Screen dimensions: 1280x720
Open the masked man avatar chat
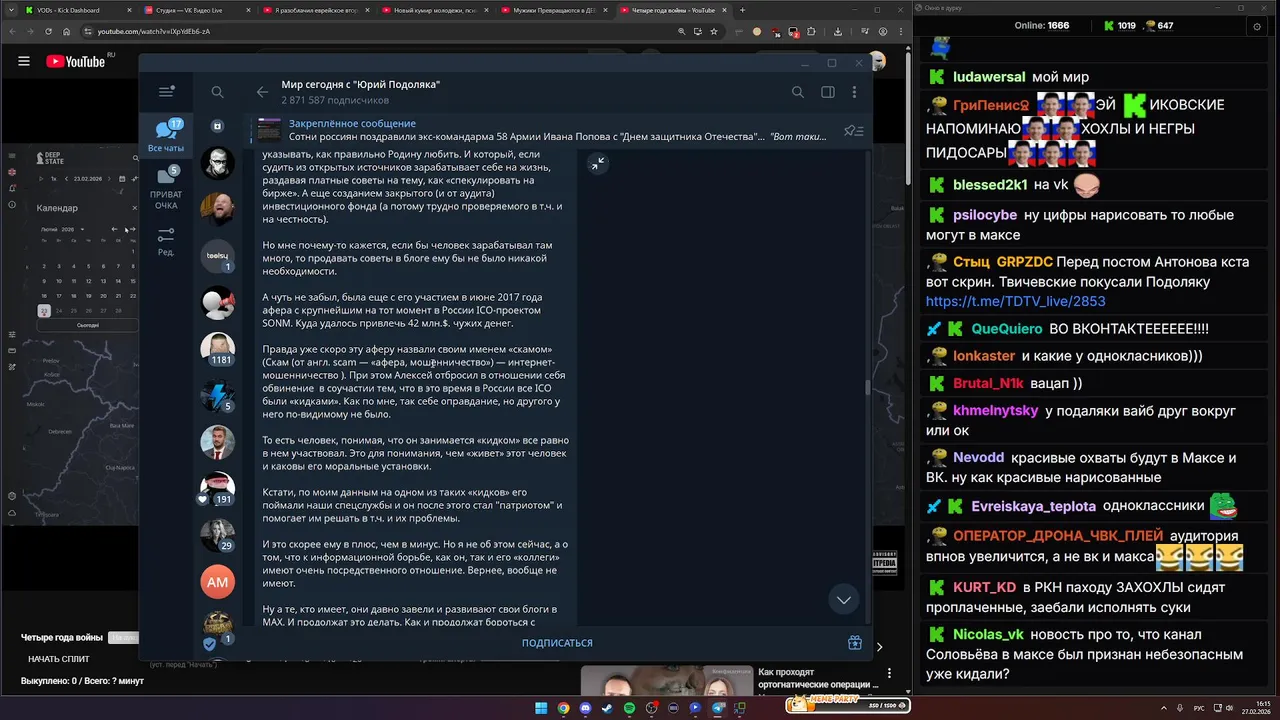[218, 162]
